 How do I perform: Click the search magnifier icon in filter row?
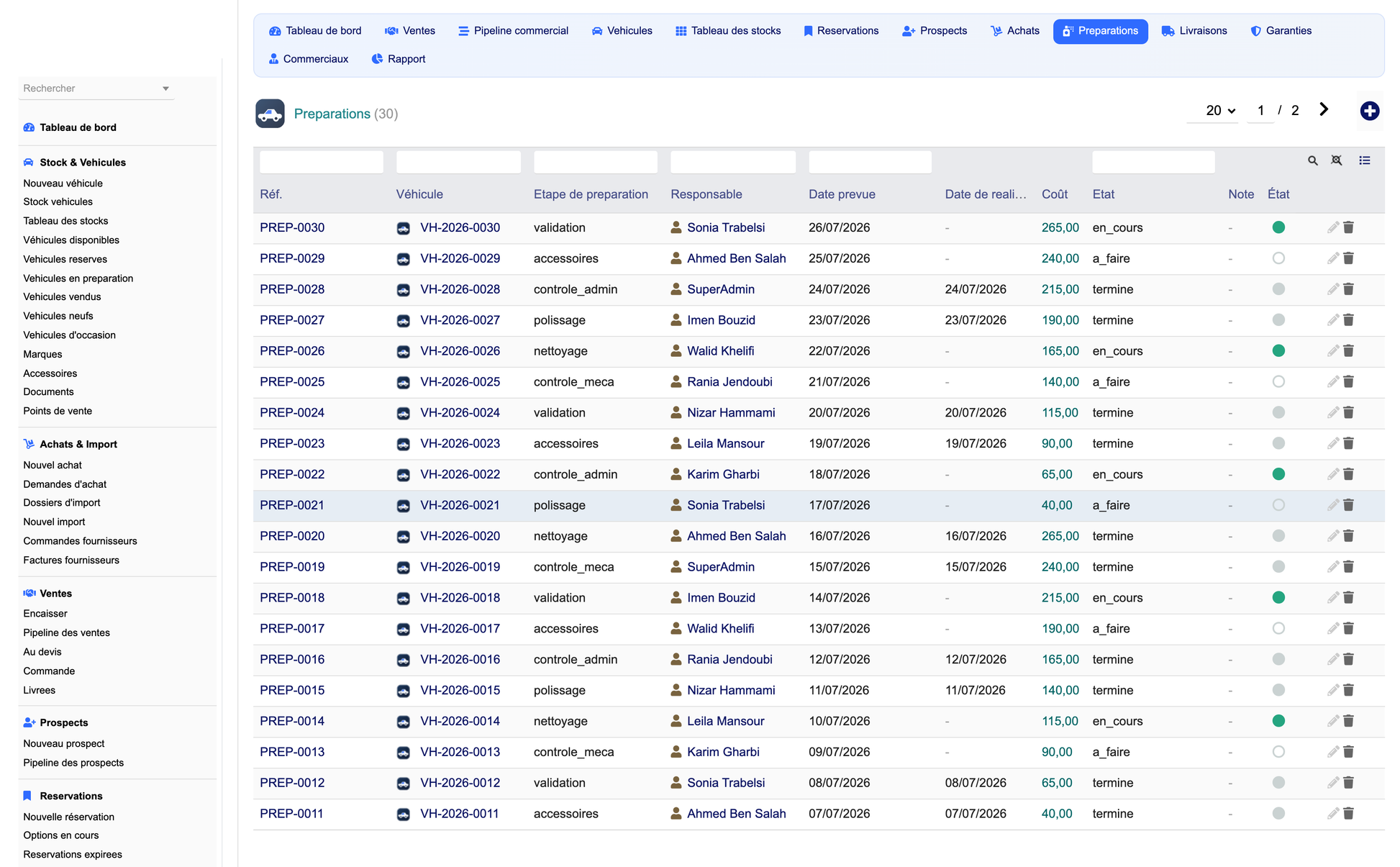point(1312,160)
